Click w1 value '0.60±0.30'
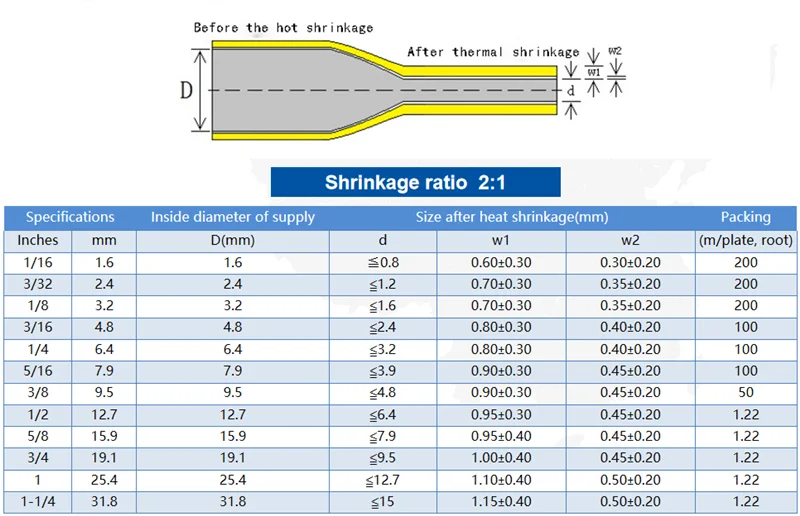800x516 pixels. pyautogui.click(x=501, y=262)
